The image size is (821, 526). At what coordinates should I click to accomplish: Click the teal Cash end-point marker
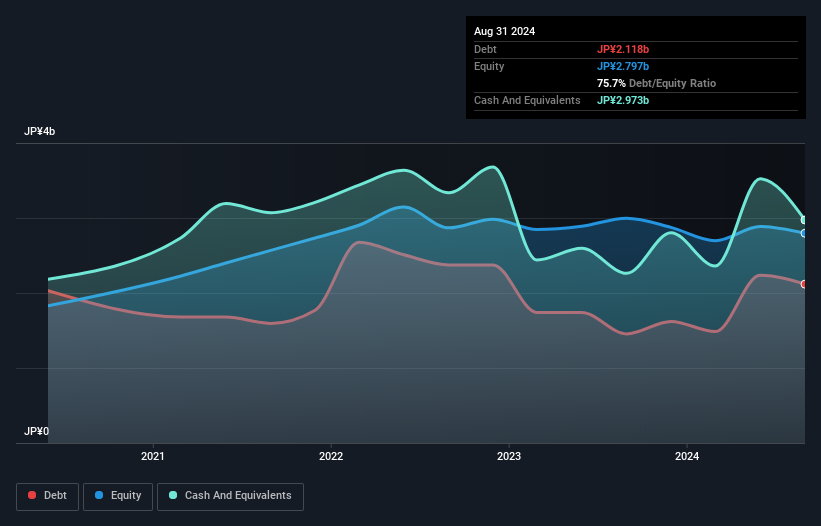(x=804, y=220)
